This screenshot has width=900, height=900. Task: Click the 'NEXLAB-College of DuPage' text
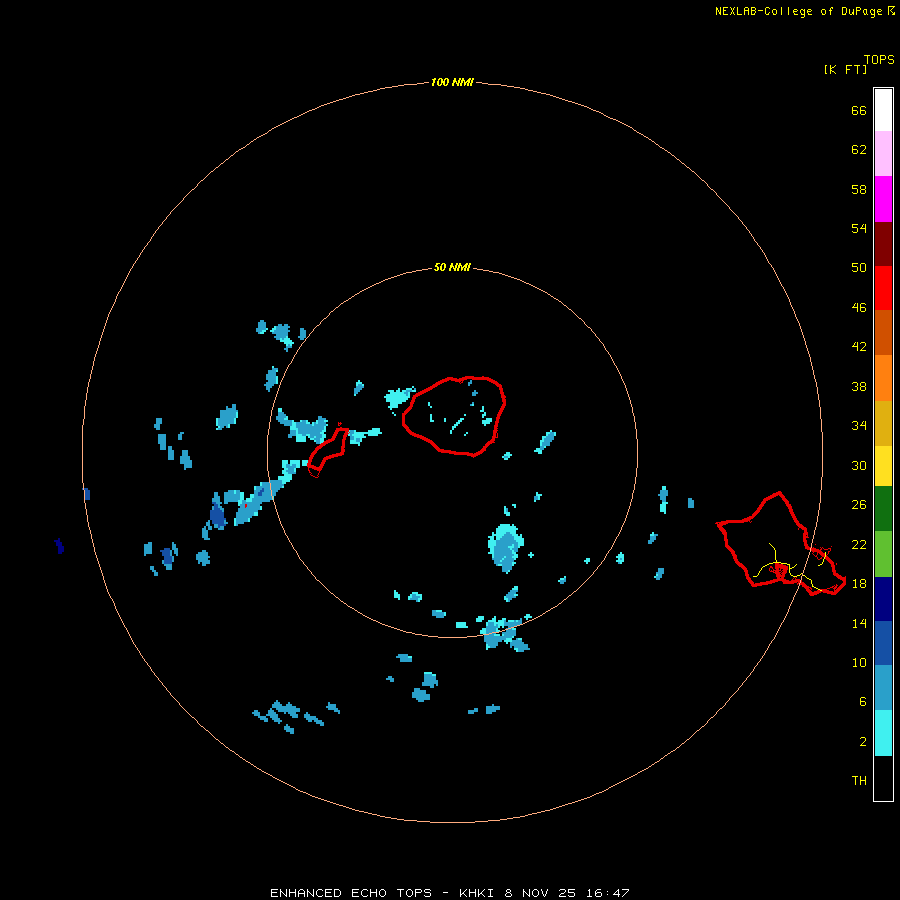(798, 11)
